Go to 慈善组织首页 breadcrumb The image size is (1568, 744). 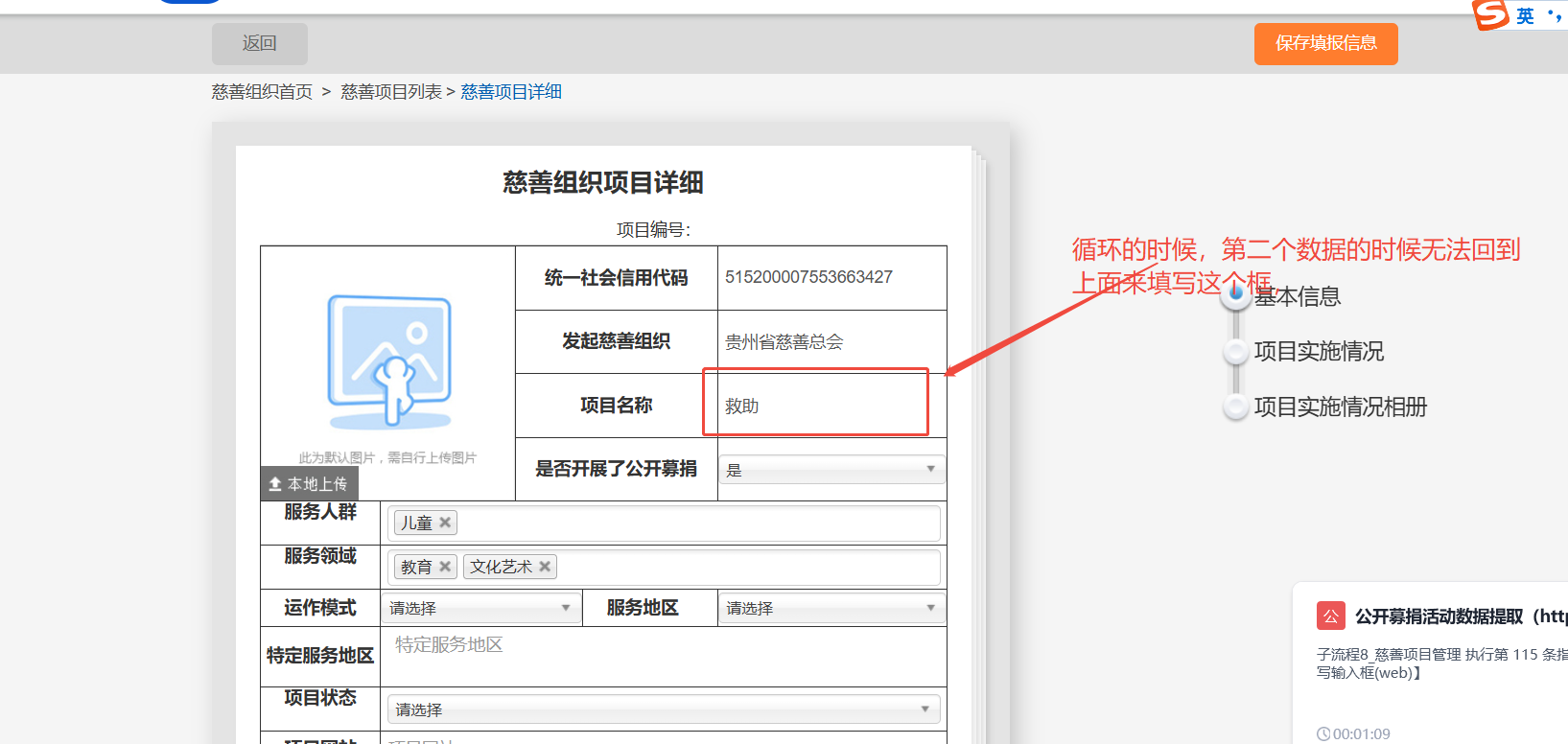coord(262,92)
